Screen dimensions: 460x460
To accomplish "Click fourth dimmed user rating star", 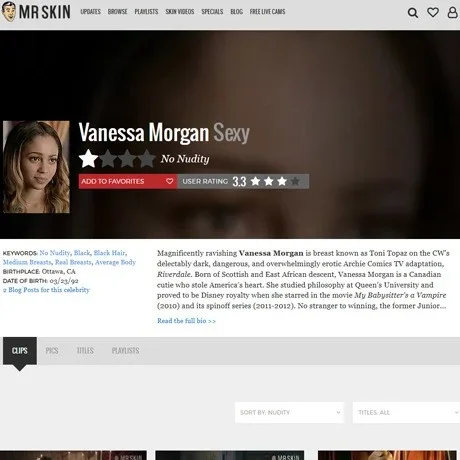I will [295, 181].
